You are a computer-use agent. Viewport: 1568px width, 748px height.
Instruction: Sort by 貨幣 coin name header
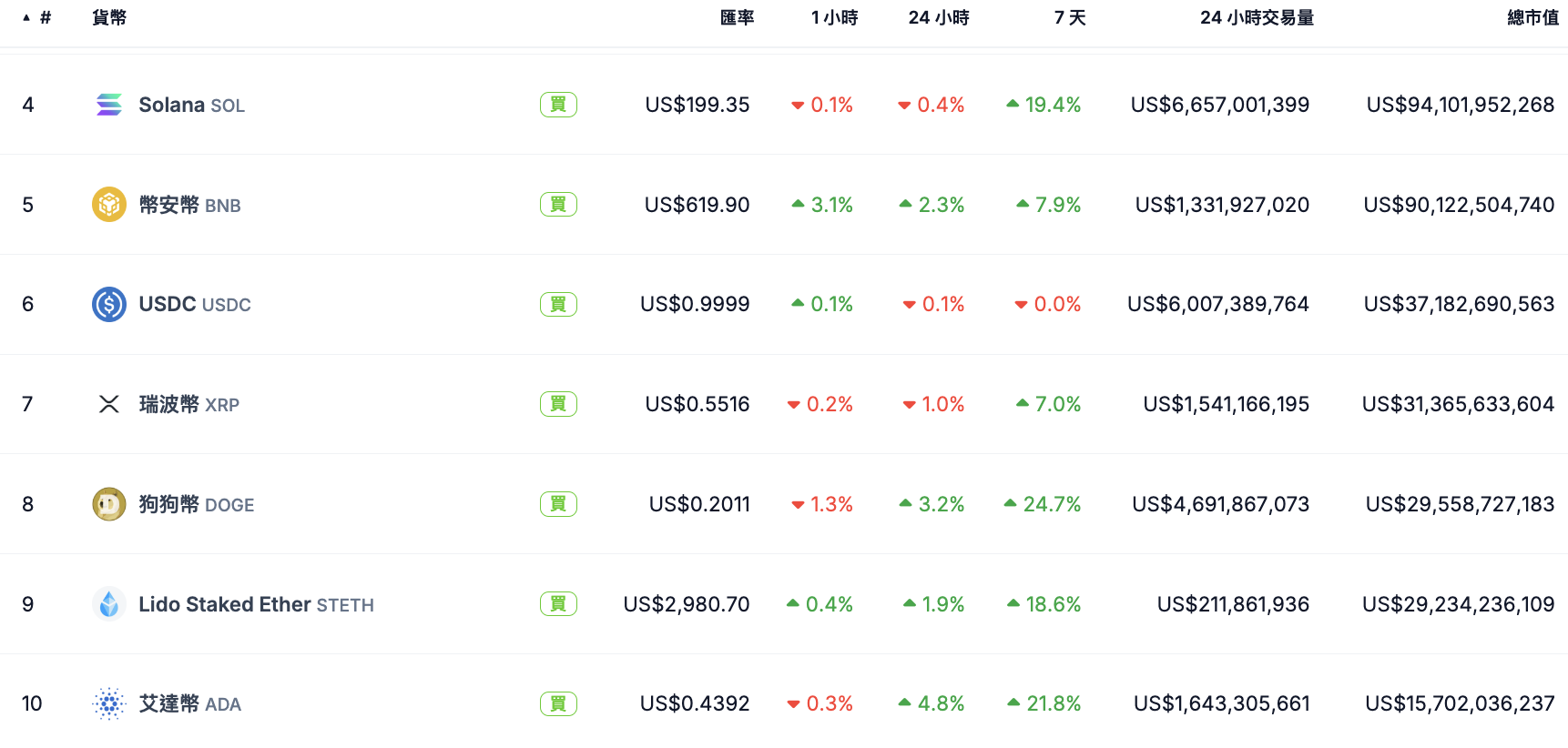109,17
